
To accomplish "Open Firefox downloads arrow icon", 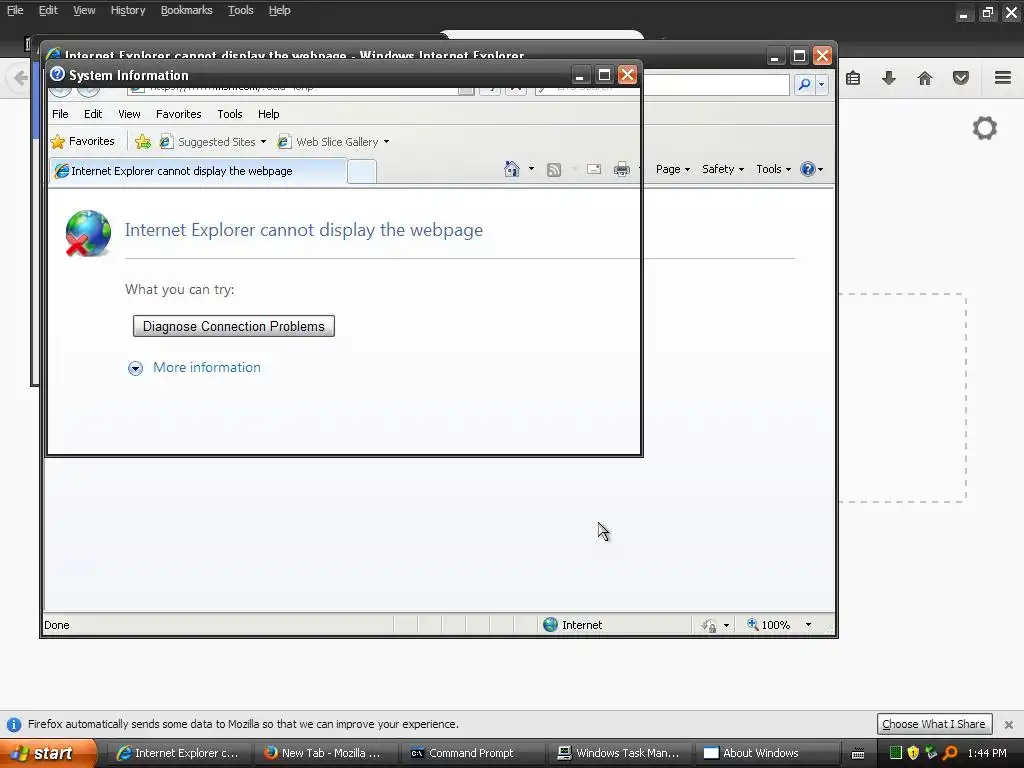I will point(889,78).
